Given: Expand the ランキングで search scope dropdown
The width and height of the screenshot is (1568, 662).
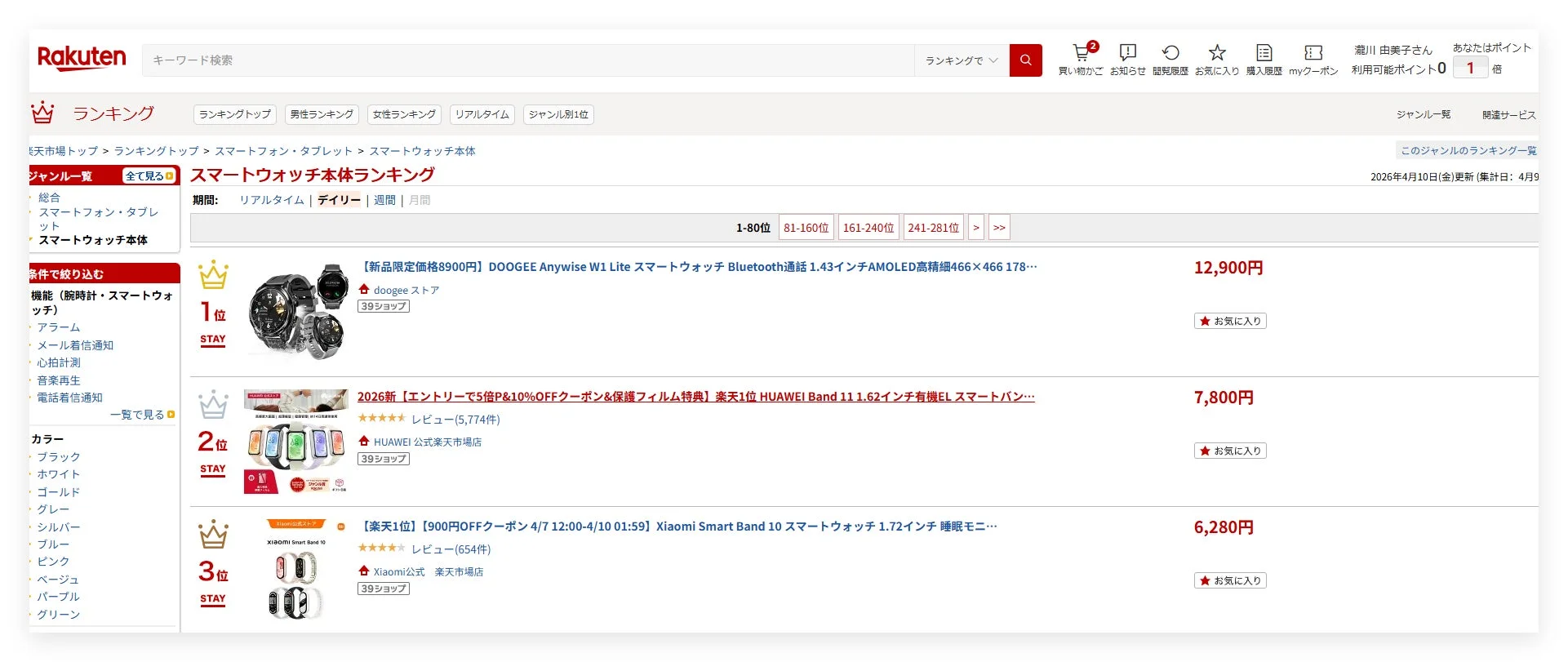Looking at the screenshot, I should click(x=962, y=60).
